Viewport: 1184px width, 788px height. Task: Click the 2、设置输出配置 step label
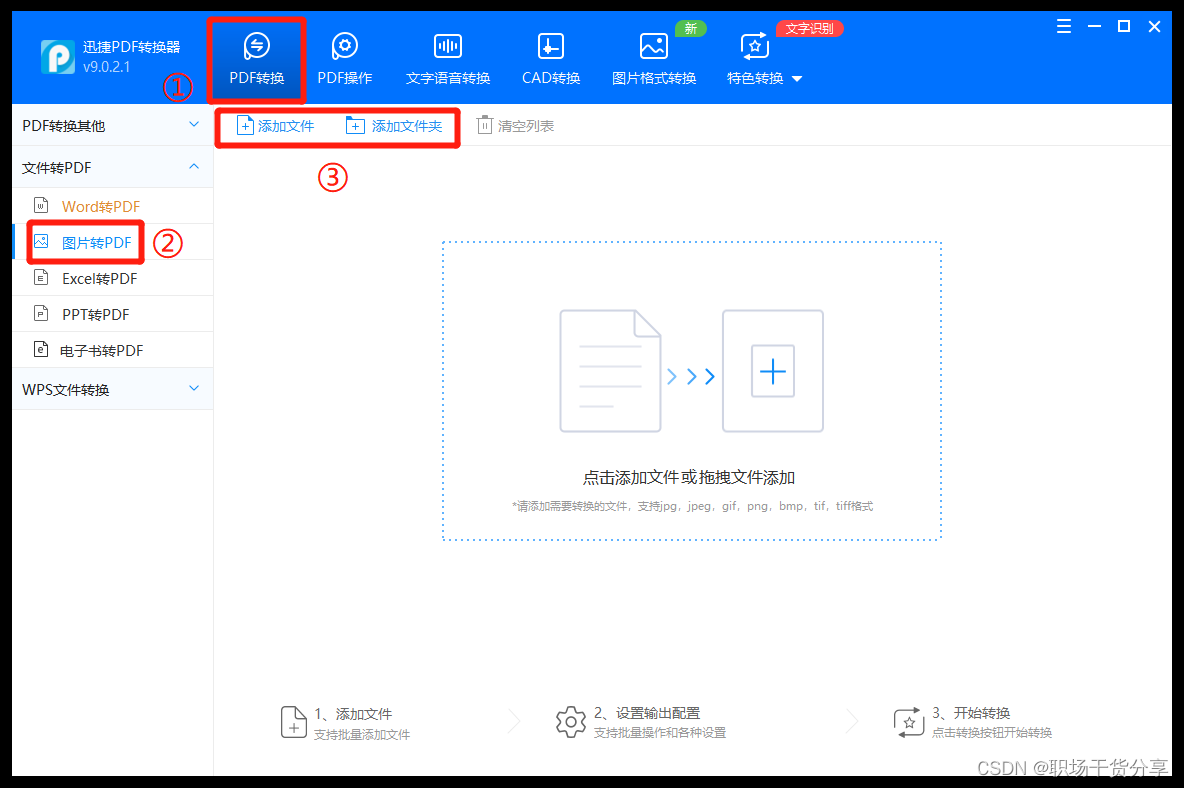coord(647,713)
